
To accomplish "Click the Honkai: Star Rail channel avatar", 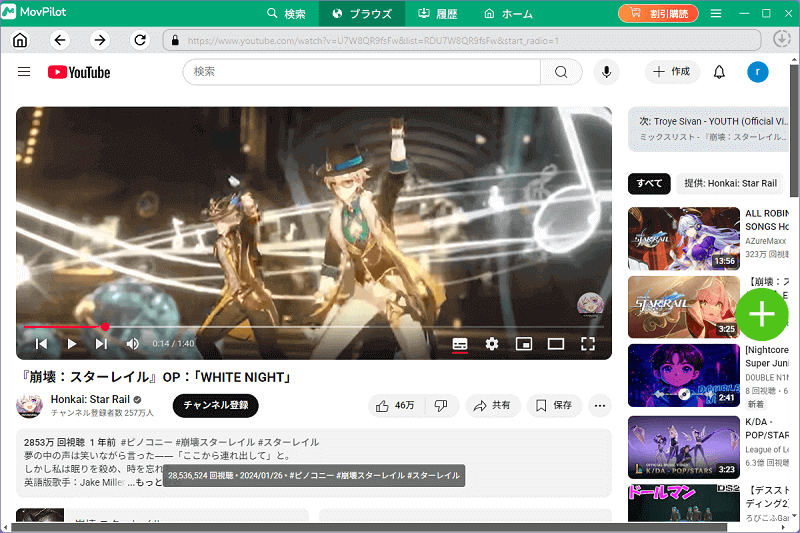I will 29,405.
